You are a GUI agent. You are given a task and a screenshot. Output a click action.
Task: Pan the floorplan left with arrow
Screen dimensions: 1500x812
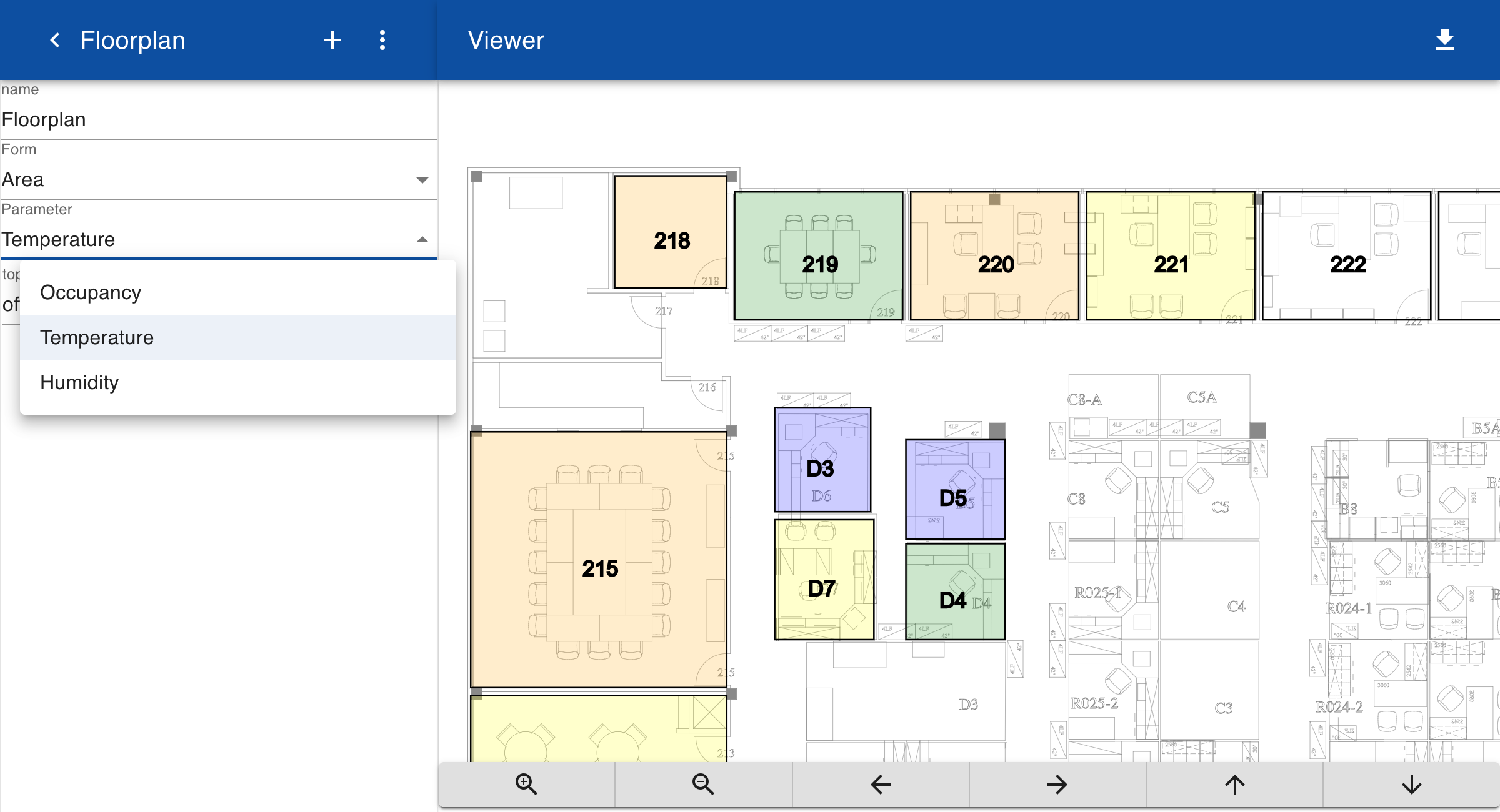pos(880,784)
